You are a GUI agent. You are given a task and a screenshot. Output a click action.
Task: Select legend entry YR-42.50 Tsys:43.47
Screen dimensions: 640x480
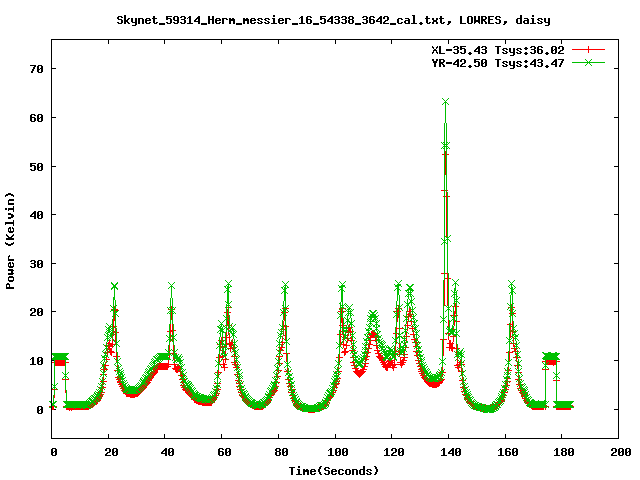tap(498, 63)
